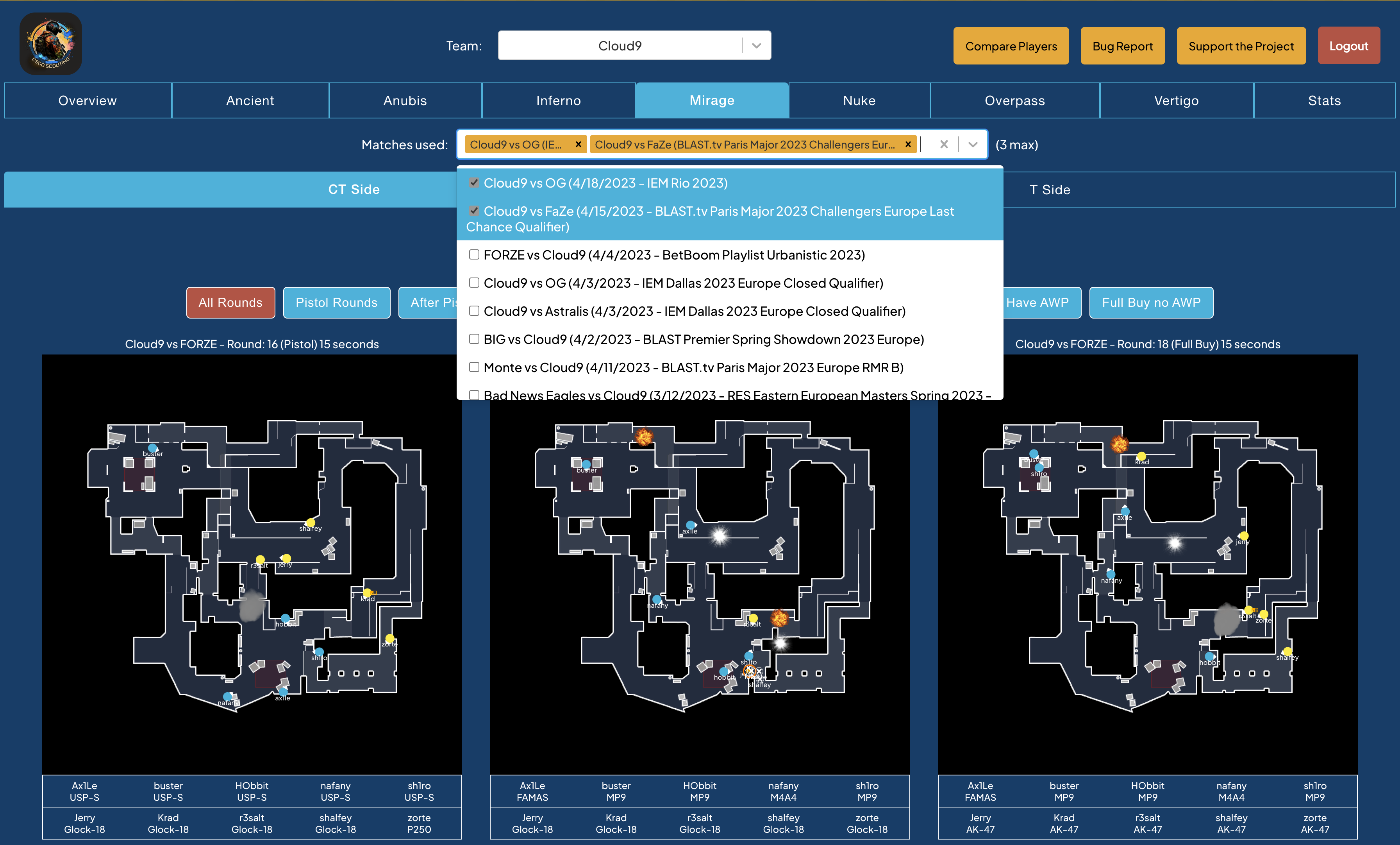This screenshot has width=1400, height=845.
Task: Click the CSGO Scouting logo icon
Action: 50,44
